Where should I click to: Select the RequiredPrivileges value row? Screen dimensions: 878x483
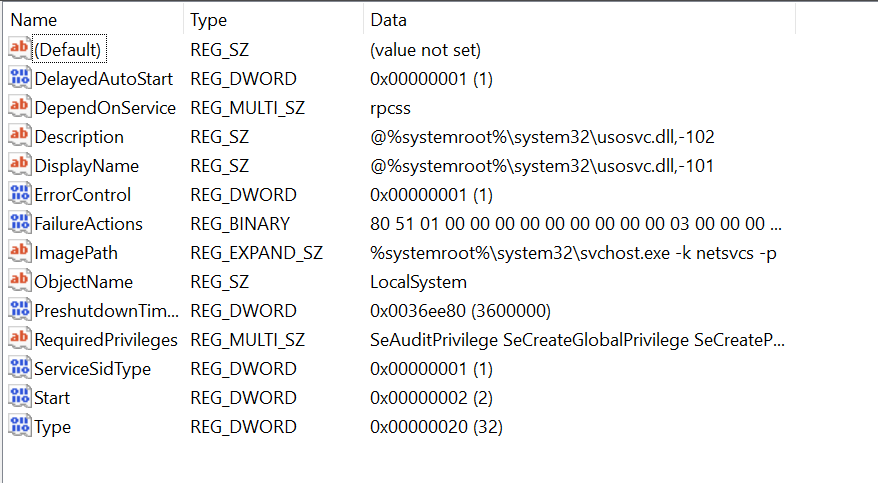tap(105, 339)
